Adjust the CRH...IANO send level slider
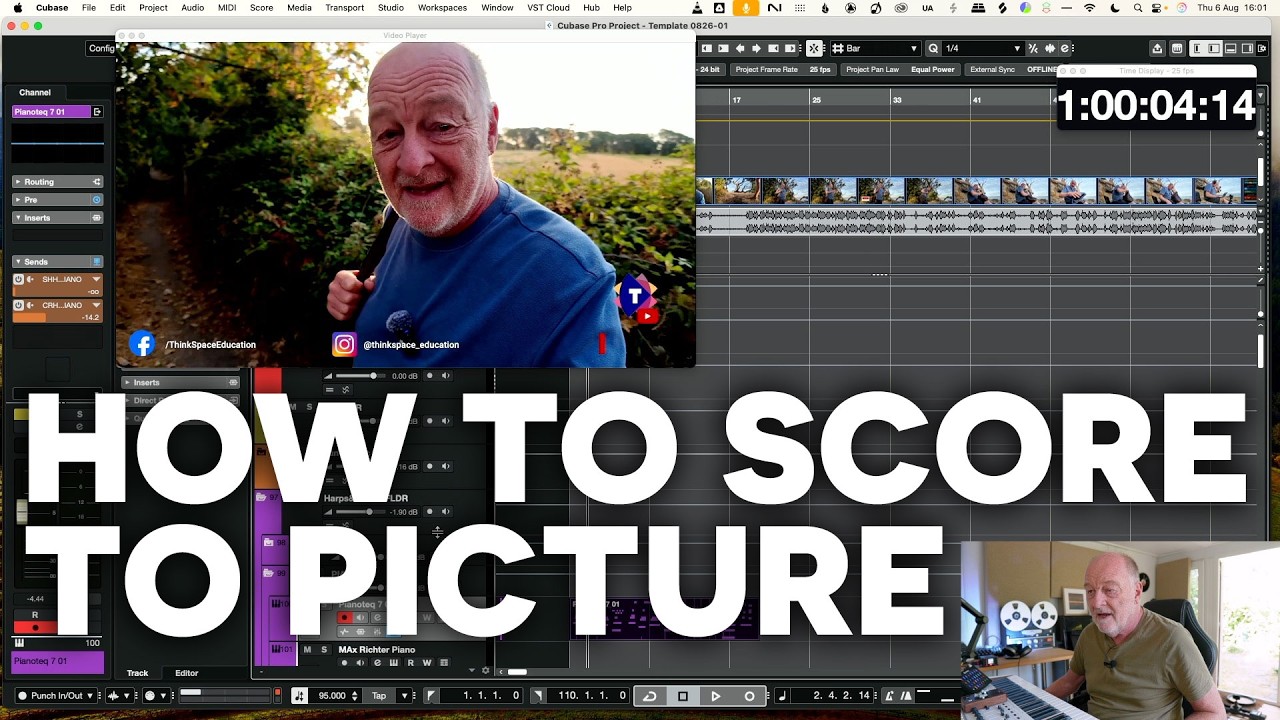The height and width of the screenshot is (720, 1280). point(57,317)
